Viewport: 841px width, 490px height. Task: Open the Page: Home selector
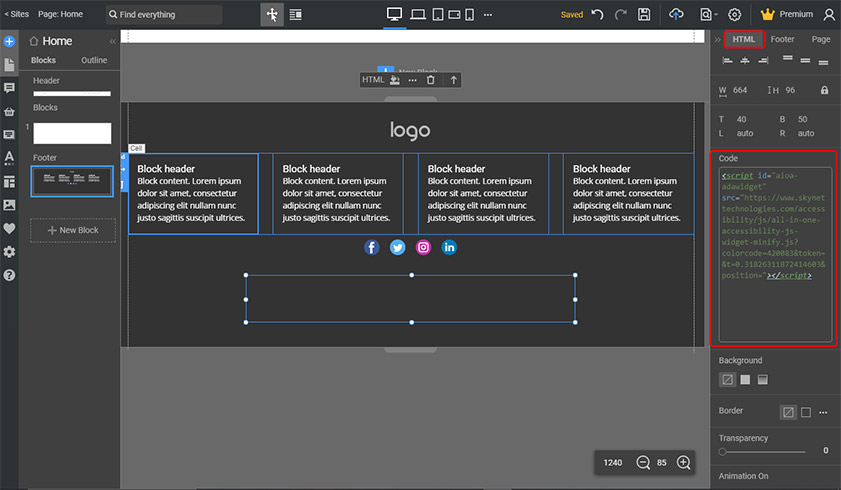coord(60,14)
